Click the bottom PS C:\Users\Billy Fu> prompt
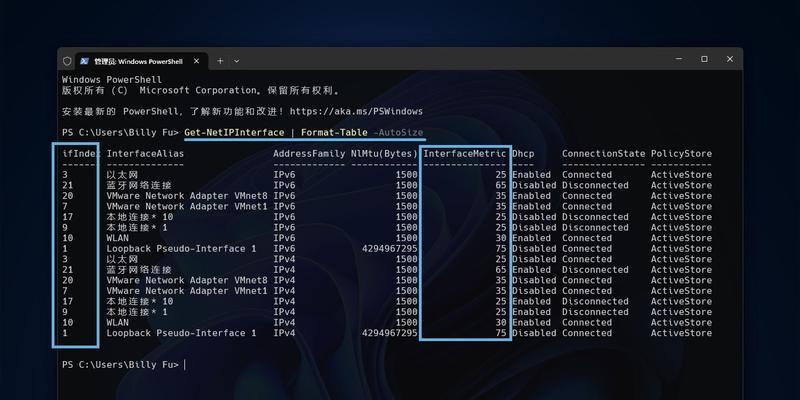Screen dimensions: 800x400 120,365
